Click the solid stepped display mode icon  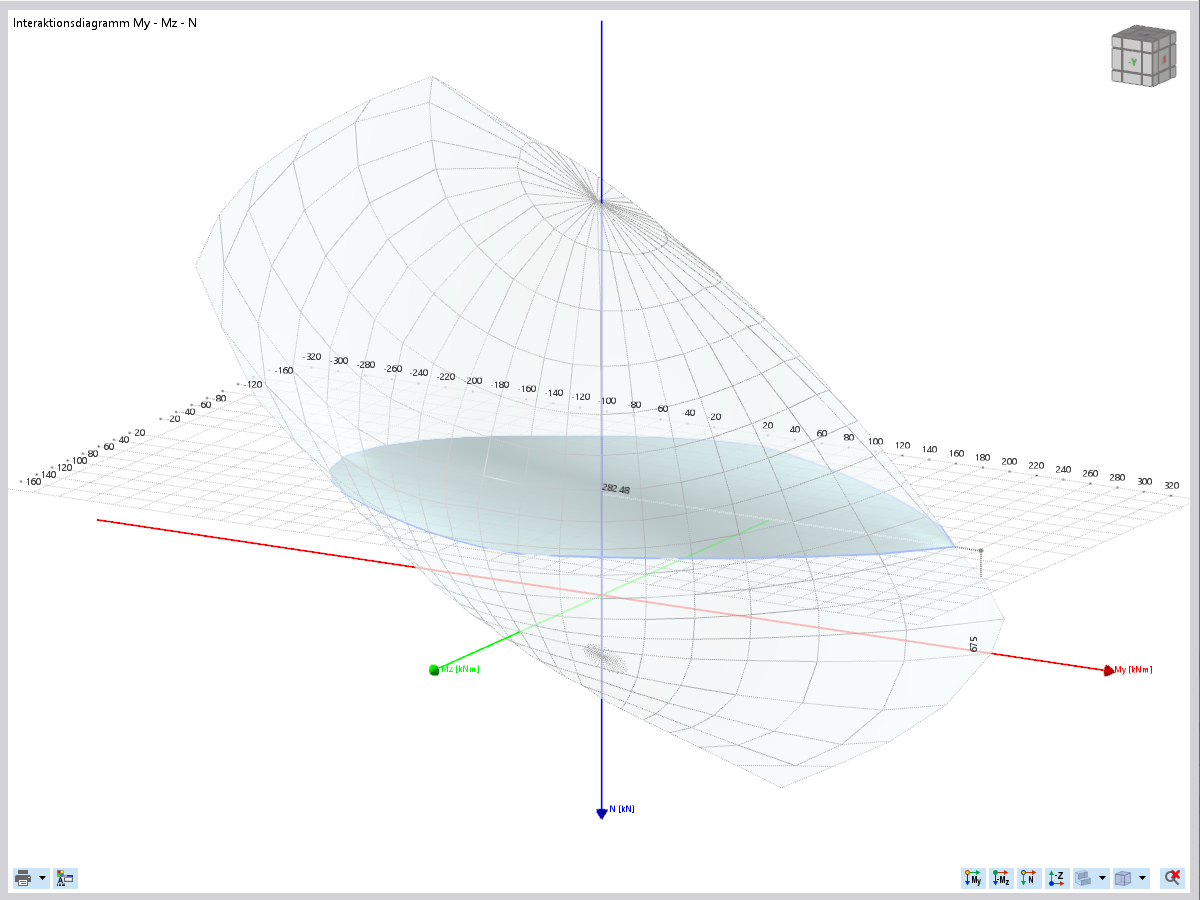pyautogui.click(x=1083, y=878)
